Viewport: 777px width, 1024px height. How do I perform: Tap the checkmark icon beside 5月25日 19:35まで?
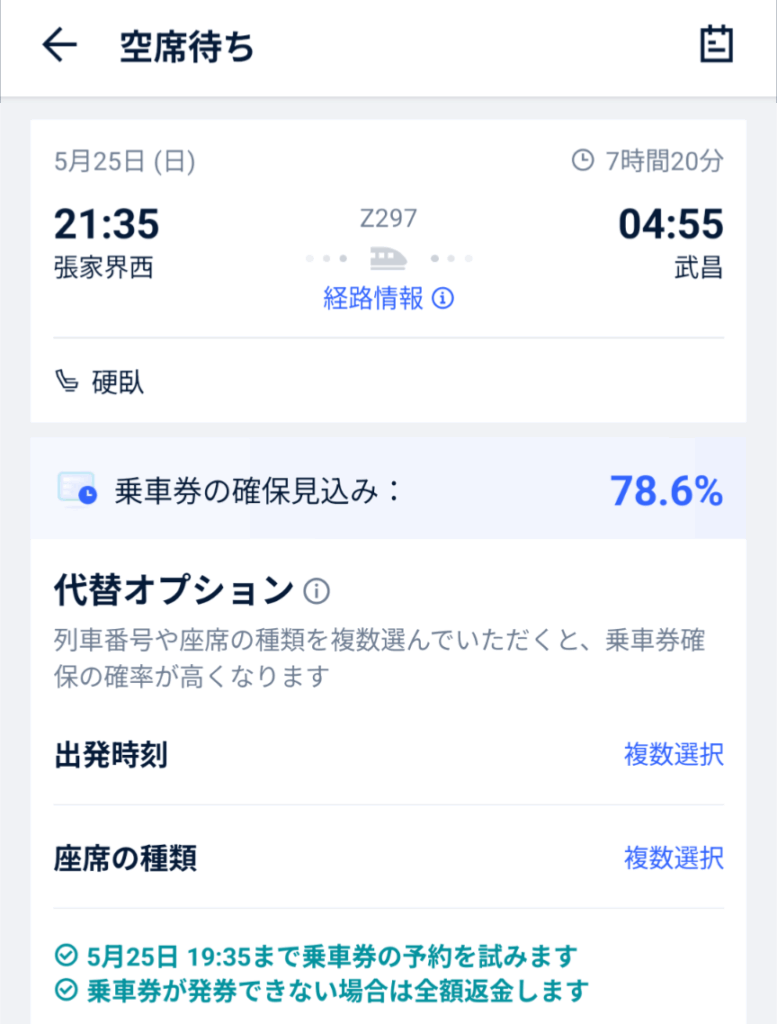click(x=66, y=955)
